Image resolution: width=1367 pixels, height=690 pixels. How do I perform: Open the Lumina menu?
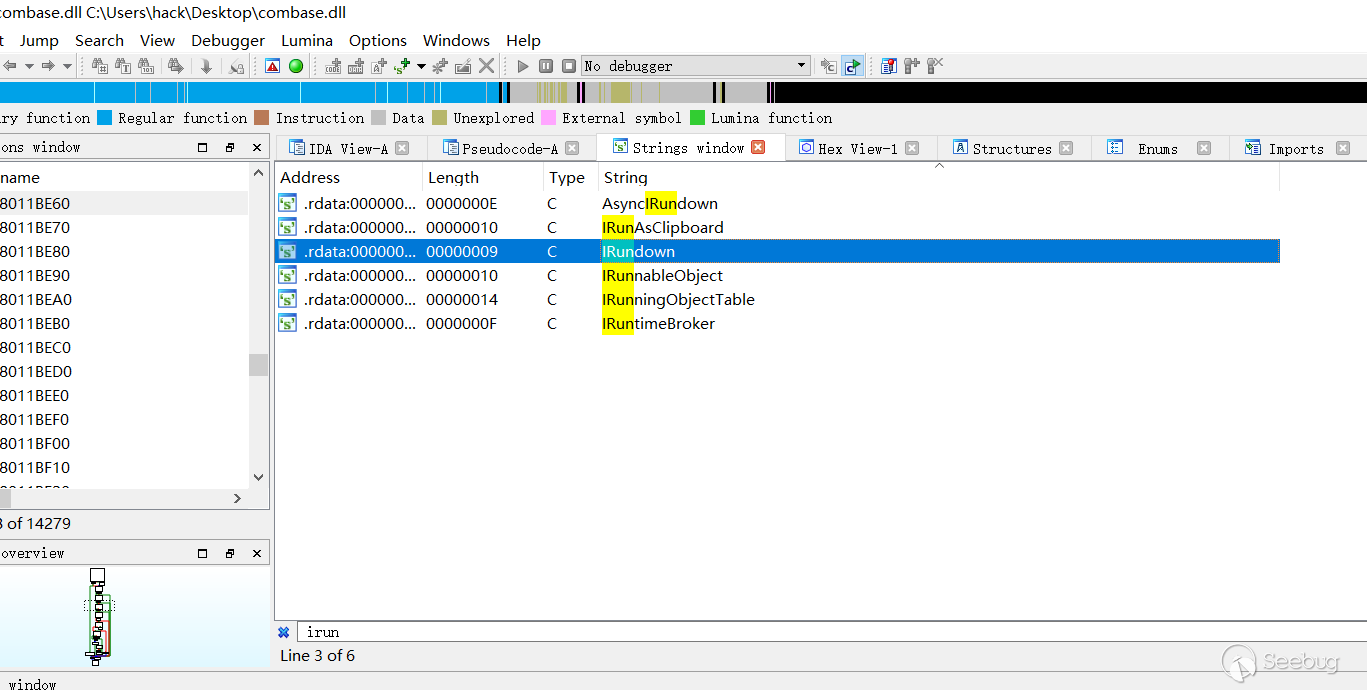(307, 40)
